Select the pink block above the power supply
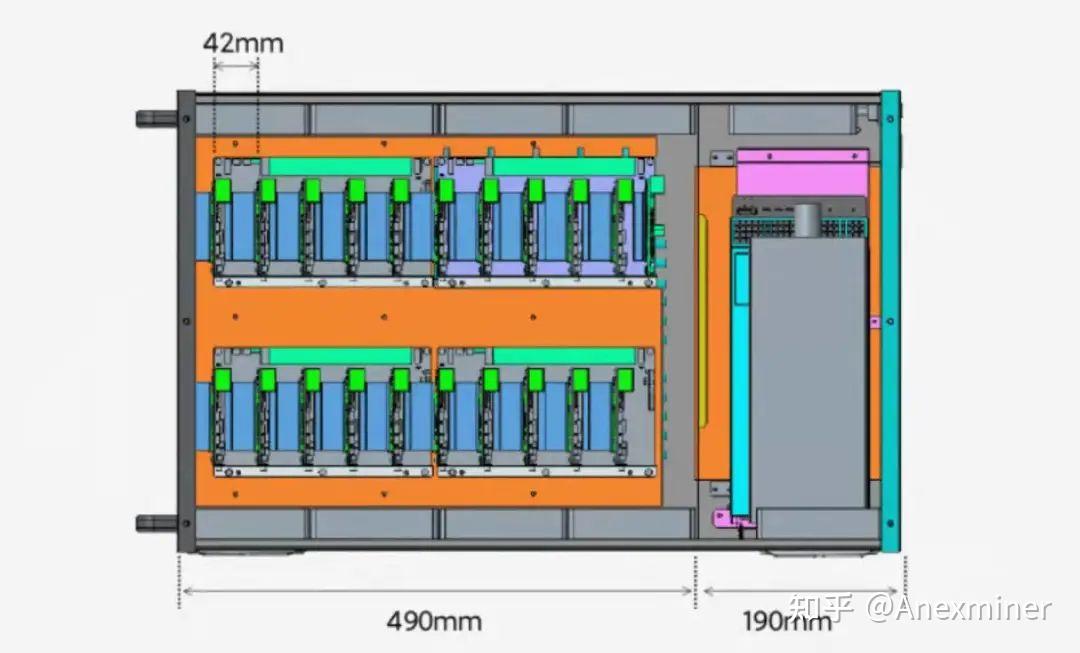Image resolution: width=1080 pixels, height=653 pixels. [802, 172]
